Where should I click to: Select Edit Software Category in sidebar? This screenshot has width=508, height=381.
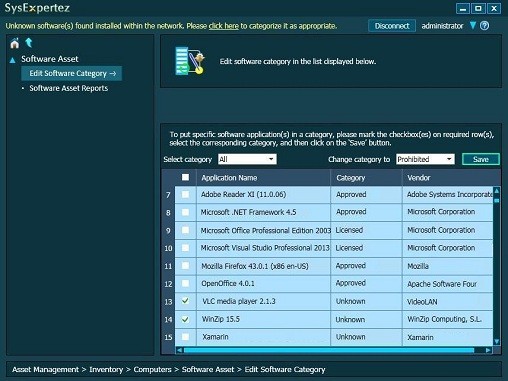[72, 73]
